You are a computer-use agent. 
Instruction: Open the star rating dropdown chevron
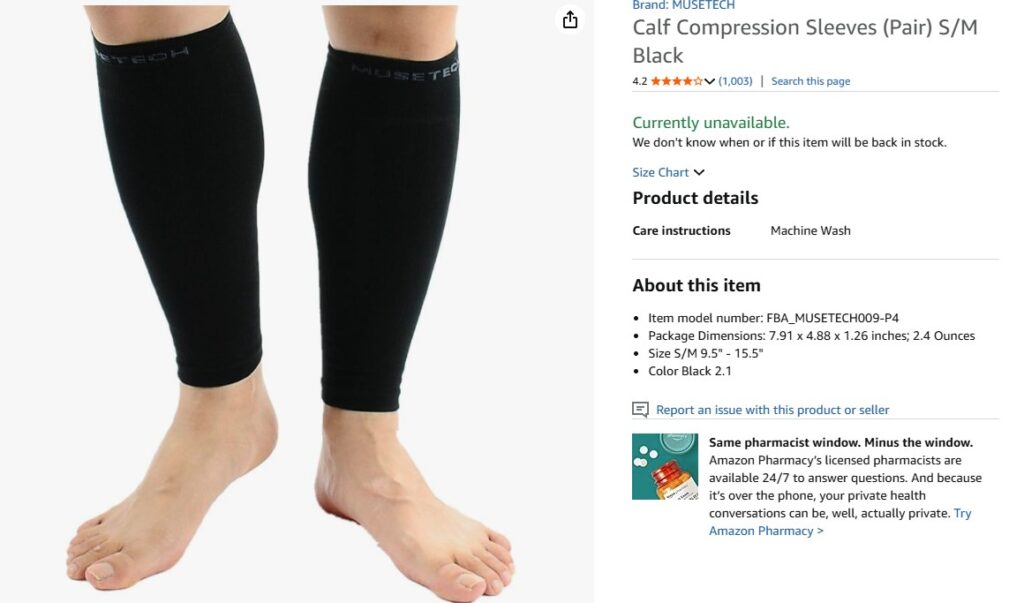(x=709, y=82)
